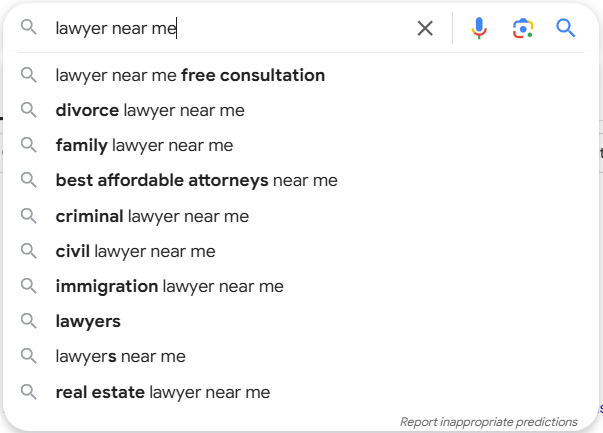The height and width of the screenshot is (433, 603).
Task: Open Google Lens image search icon
Action: [523, 28]
